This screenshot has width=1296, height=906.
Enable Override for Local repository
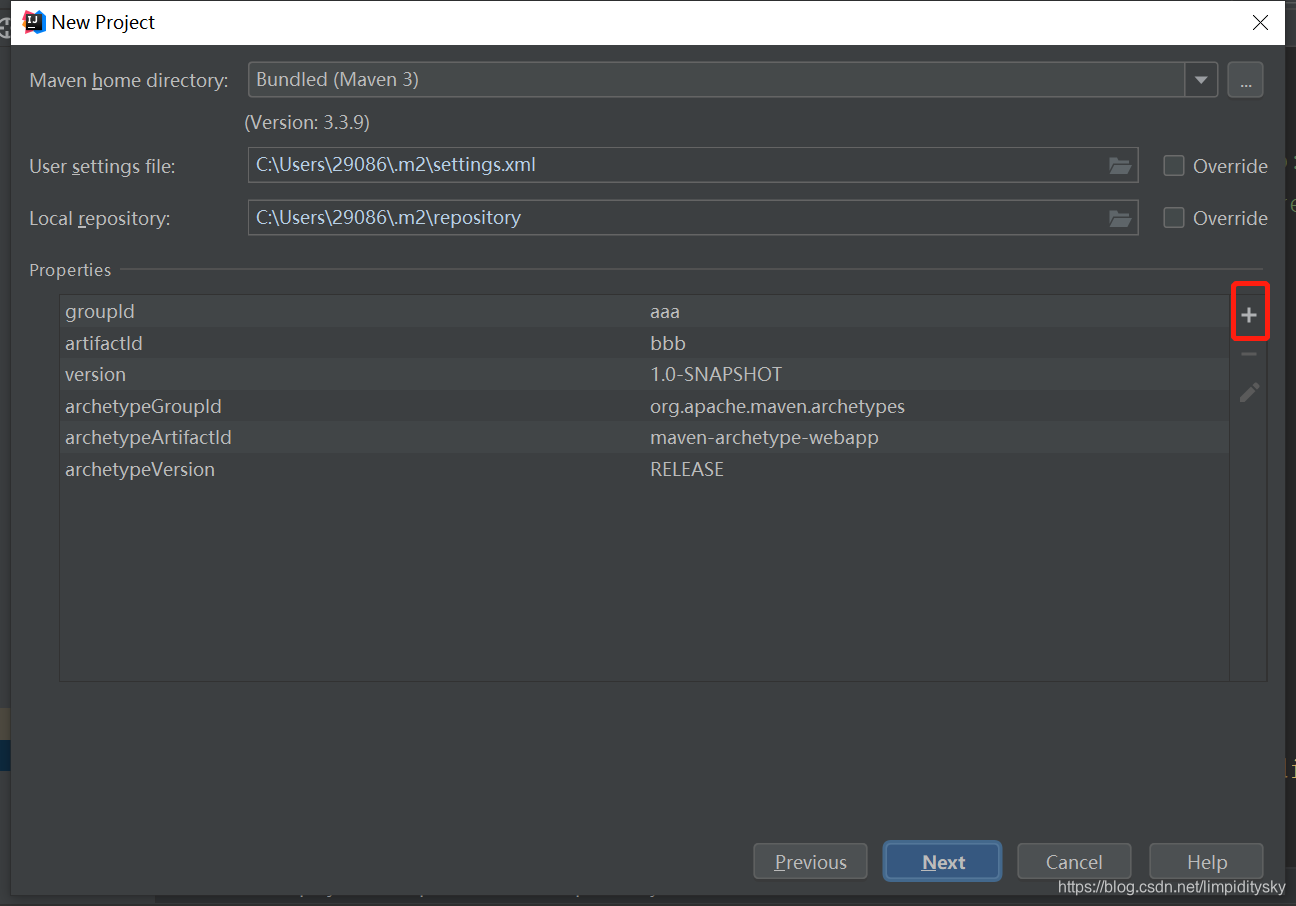coord(1174,218)
